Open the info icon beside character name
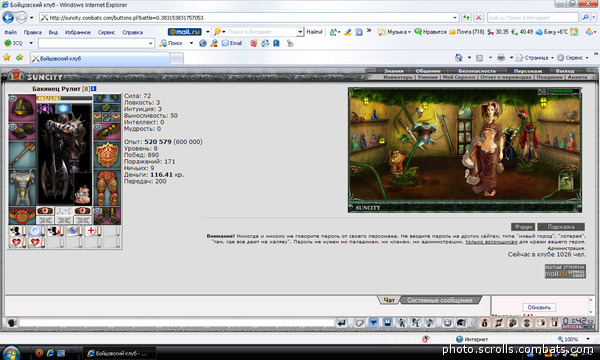 coord(94,88)
